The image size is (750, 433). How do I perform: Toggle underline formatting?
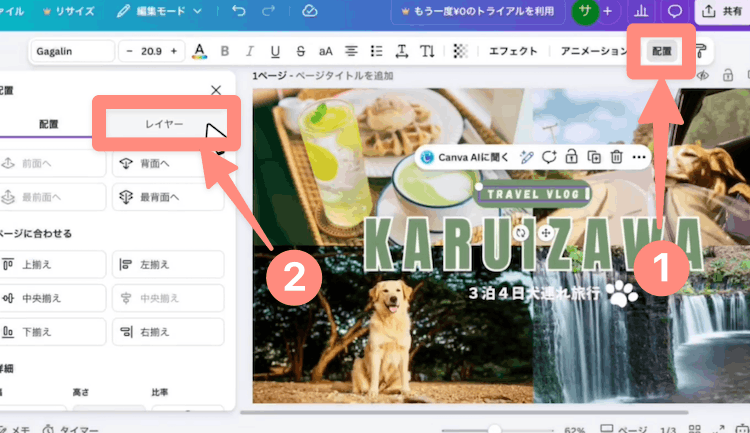coord(275,51)
